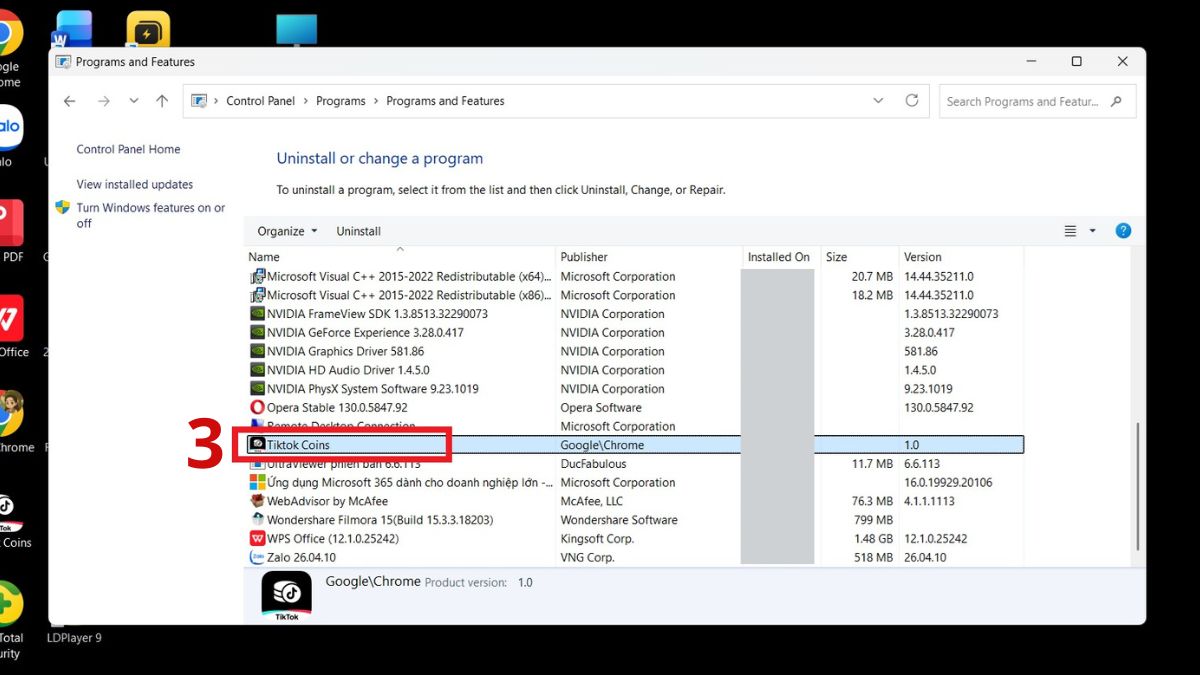
Task: Click the program list vertical scrollbar
Action: click(1136, 485)
